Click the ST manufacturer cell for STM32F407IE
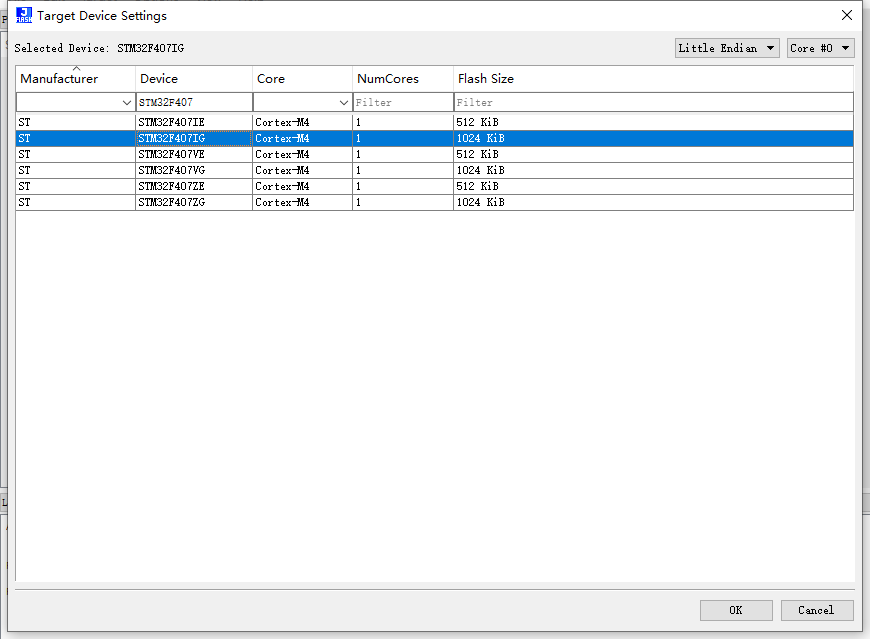This screenshot has height=639, width=870. (x=75, y=122)
